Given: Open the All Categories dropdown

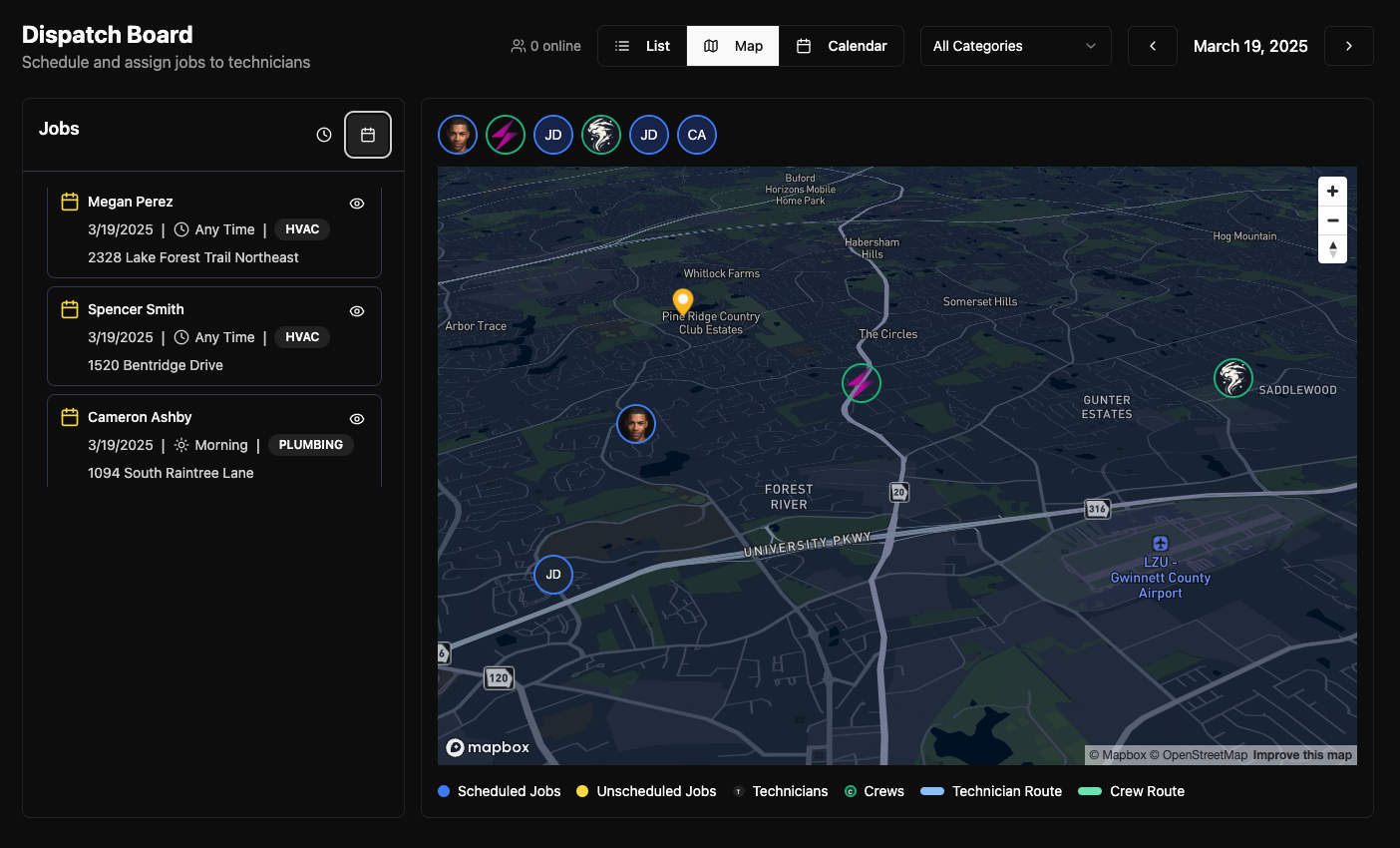Looking at the screenshot, I should [x=1015, y=46].
